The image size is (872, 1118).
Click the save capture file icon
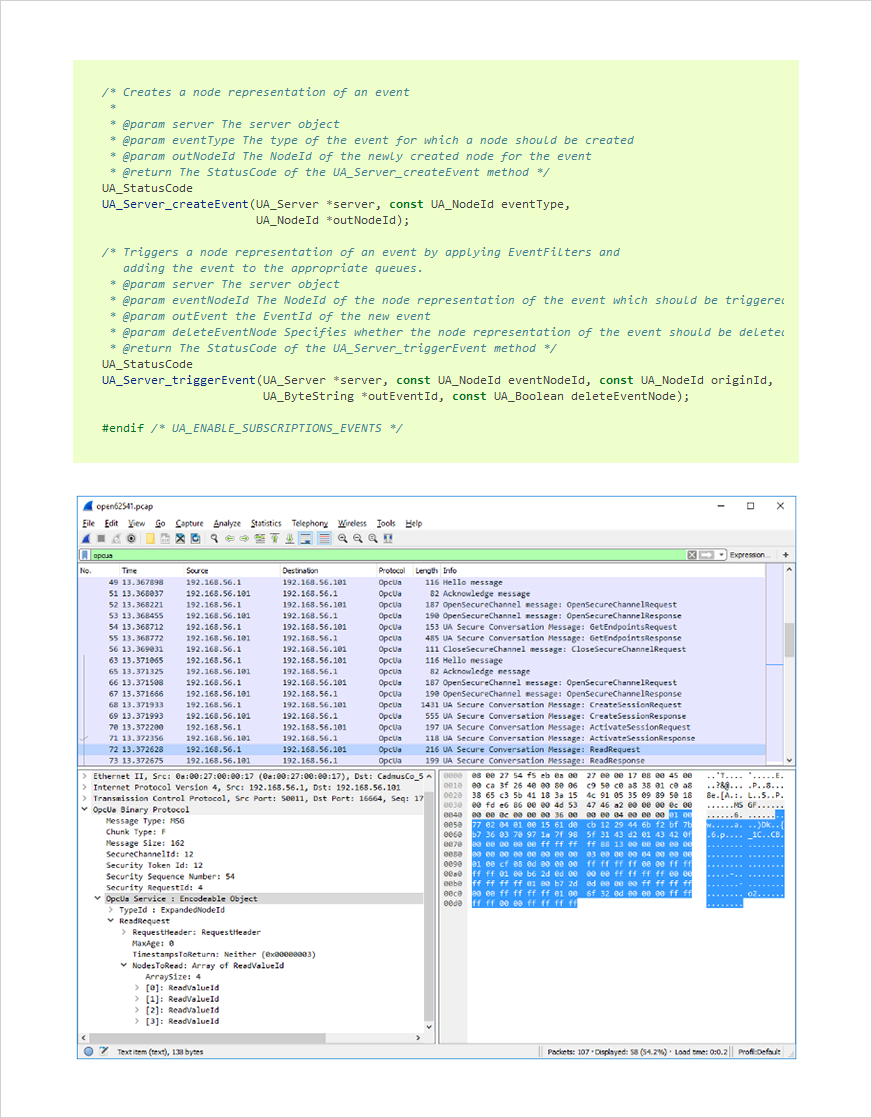[x=165, y=538]
